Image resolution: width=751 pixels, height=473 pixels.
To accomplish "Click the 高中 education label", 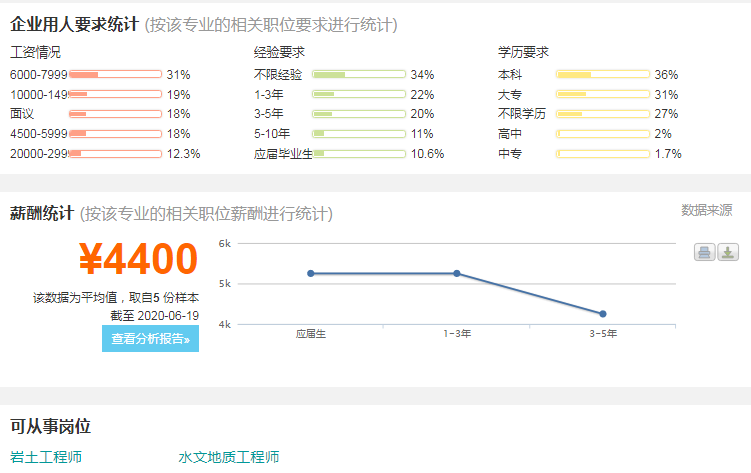I will point(510,134).
